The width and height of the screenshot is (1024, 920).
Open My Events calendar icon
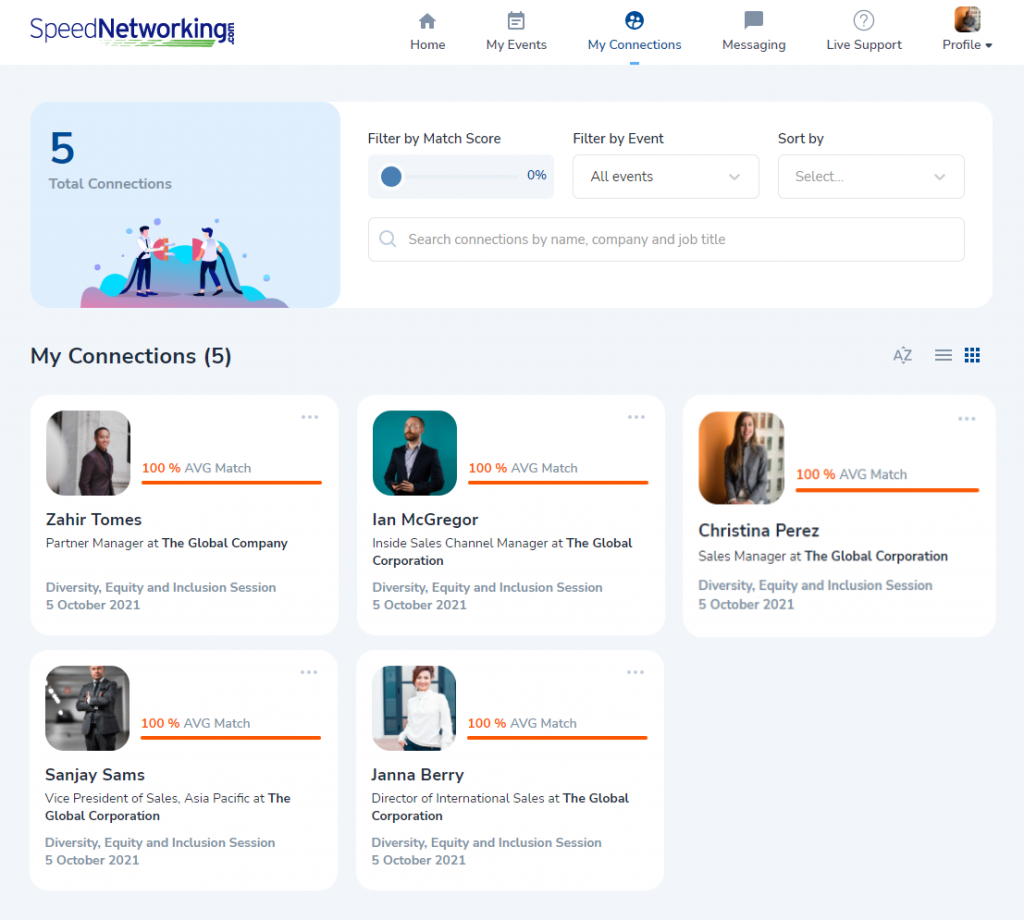tap(516, 21)
